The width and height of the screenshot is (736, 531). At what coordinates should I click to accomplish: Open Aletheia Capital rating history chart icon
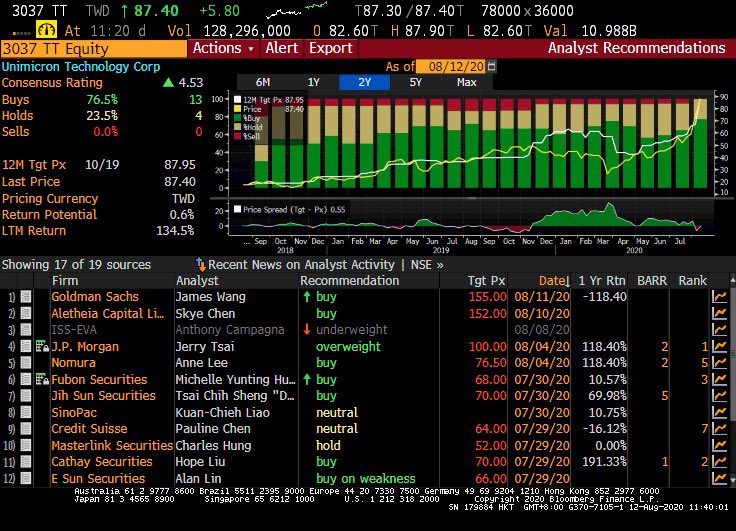[719, 314]
